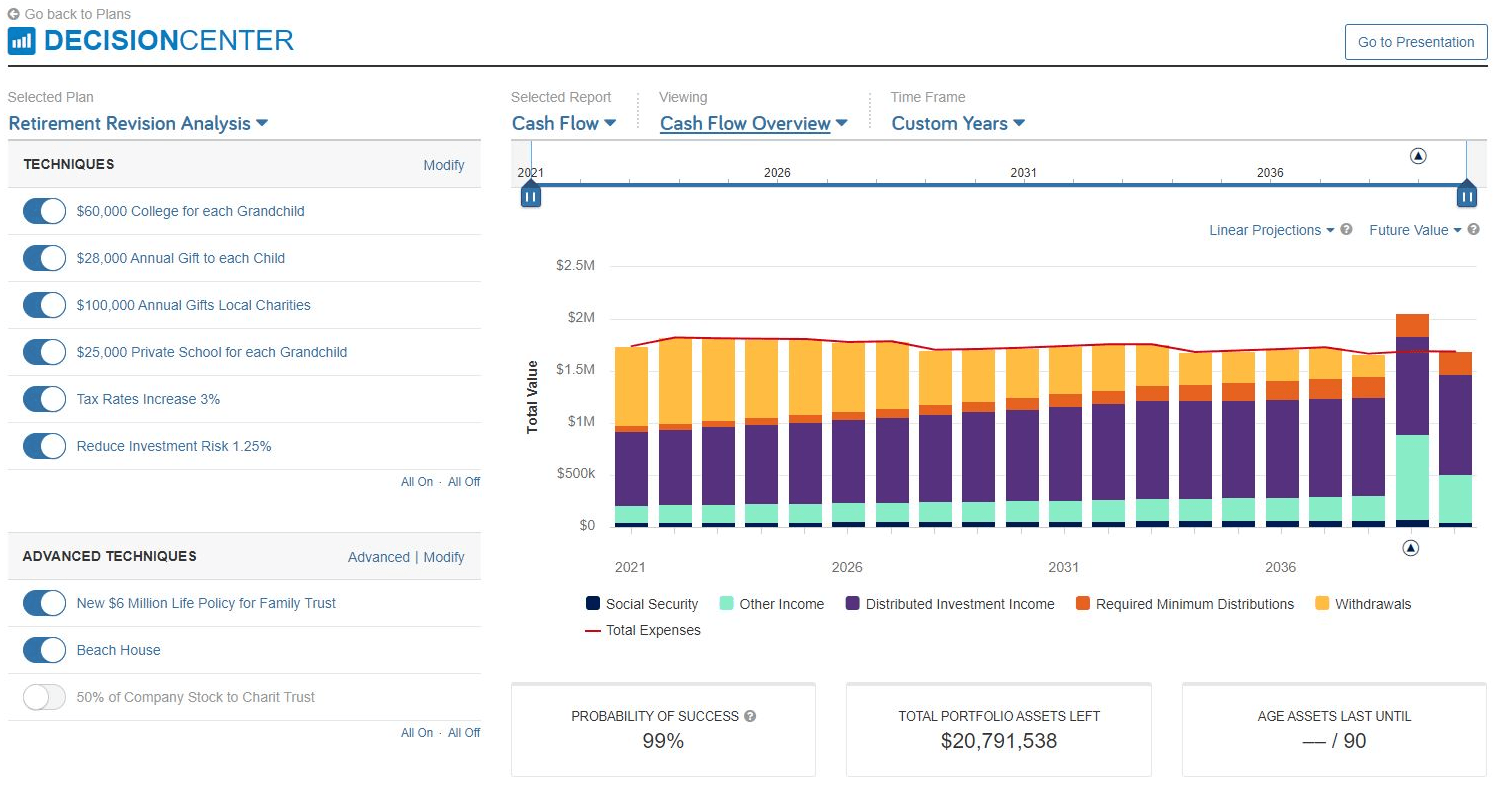This screenshot has width=1496, height=787.
Task: Click the Total Expenses legend line
Action: tap(593, 631)
